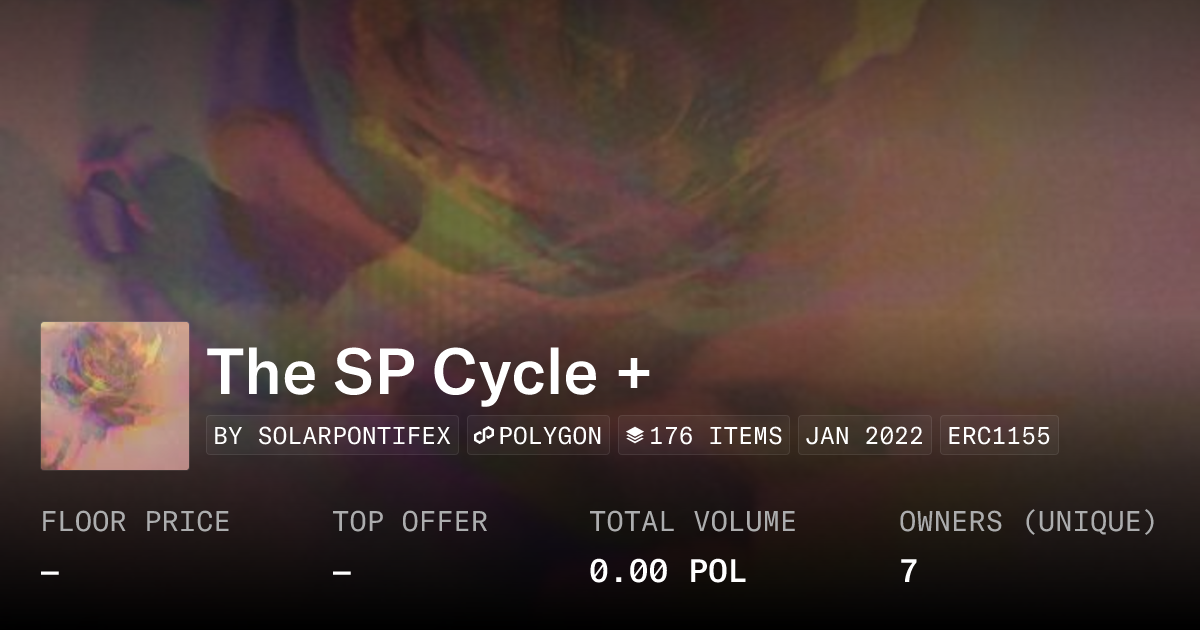Select the 0.00 POL volume value
The image size is (1200, 630).
667,572
